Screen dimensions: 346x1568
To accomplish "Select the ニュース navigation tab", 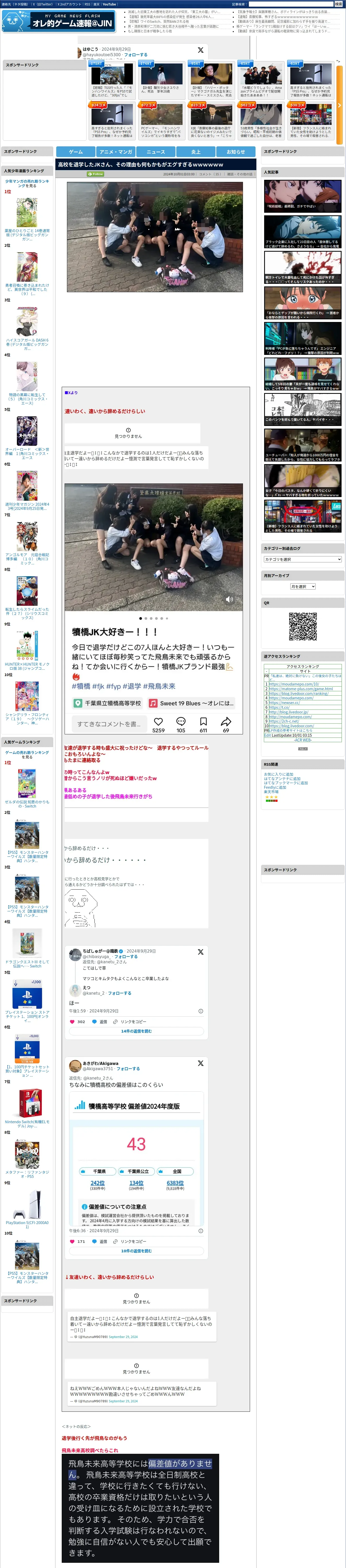I will pyautogui.click(x=156, y=152).
